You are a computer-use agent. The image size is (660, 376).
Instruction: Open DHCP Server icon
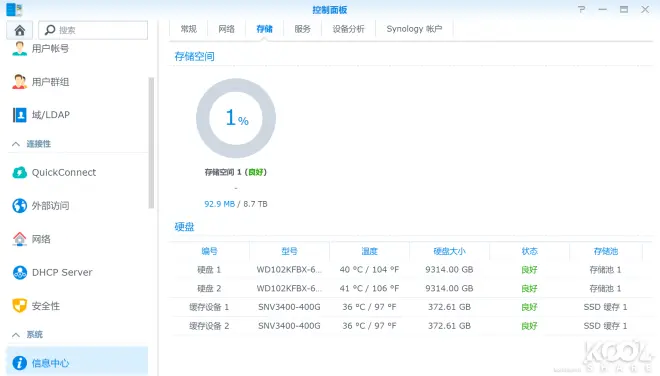19,272
